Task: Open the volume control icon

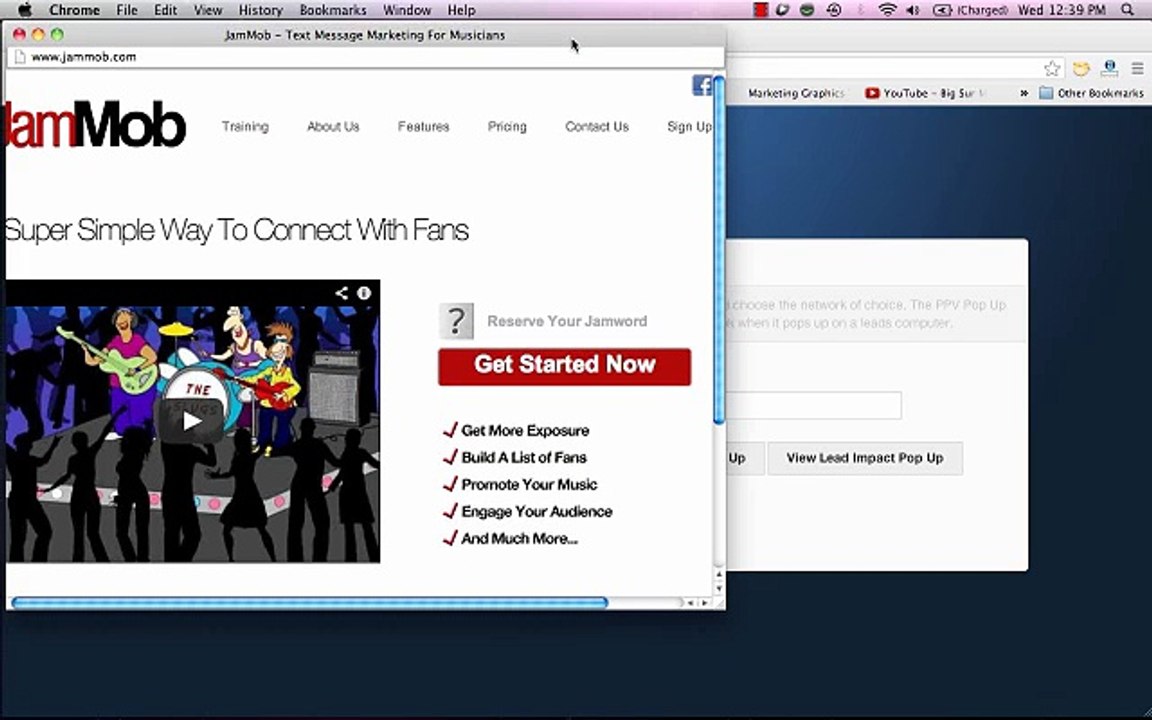Action: (913, 10)
